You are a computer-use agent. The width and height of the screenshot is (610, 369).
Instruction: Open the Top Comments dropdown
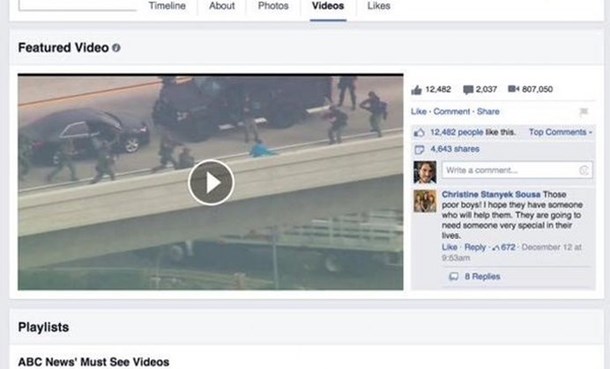(x=560, y=132)
